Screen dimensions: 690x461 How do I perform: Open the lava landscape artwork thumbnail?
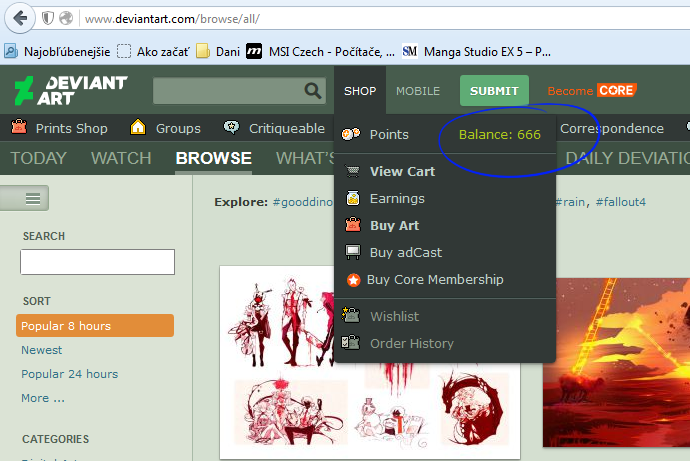tap(616, 362)
